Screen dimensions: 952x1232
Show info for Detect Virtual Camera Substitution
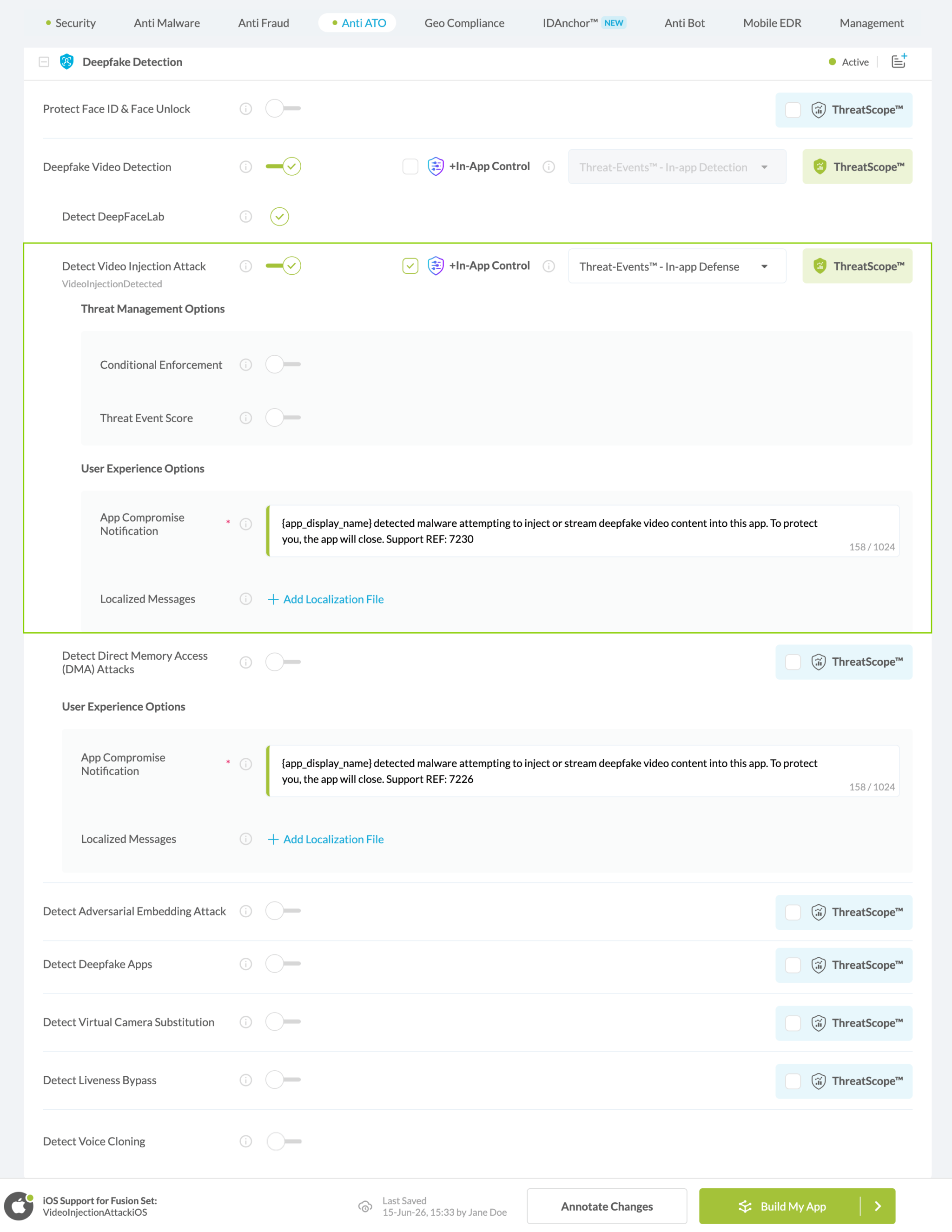tap(246, 1022)
